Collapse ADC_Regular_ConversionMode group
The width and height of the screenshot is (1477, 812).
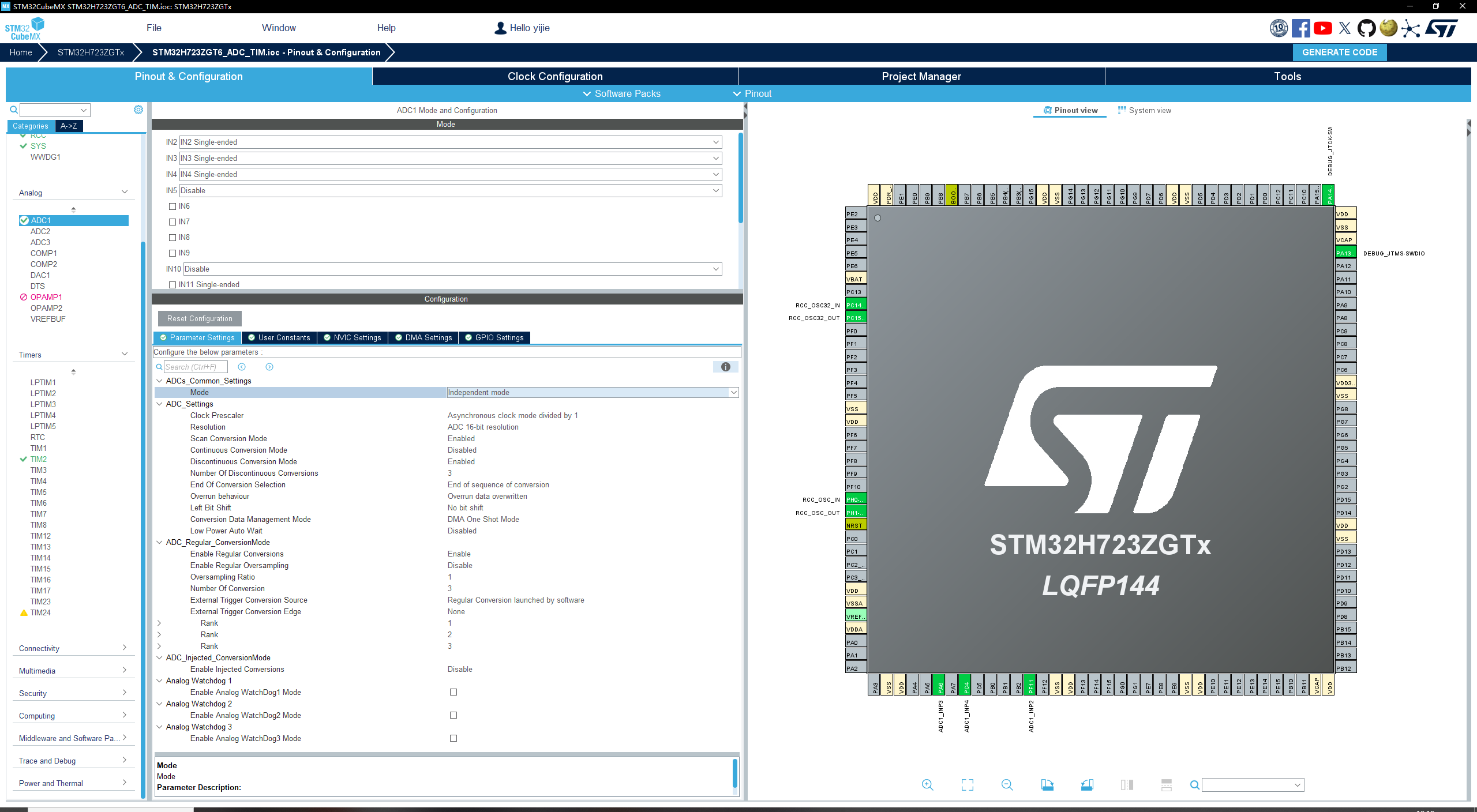[160, 542]
